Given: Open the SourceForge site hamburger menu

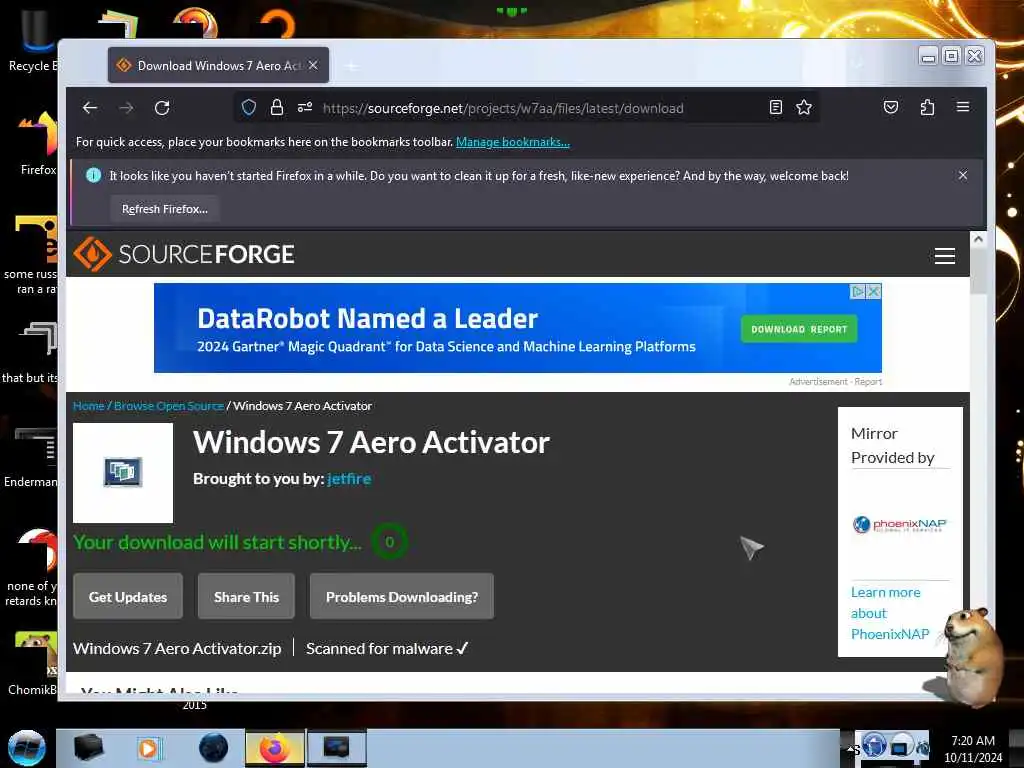Looking at the screenshot, I should (x=944, y=255).
